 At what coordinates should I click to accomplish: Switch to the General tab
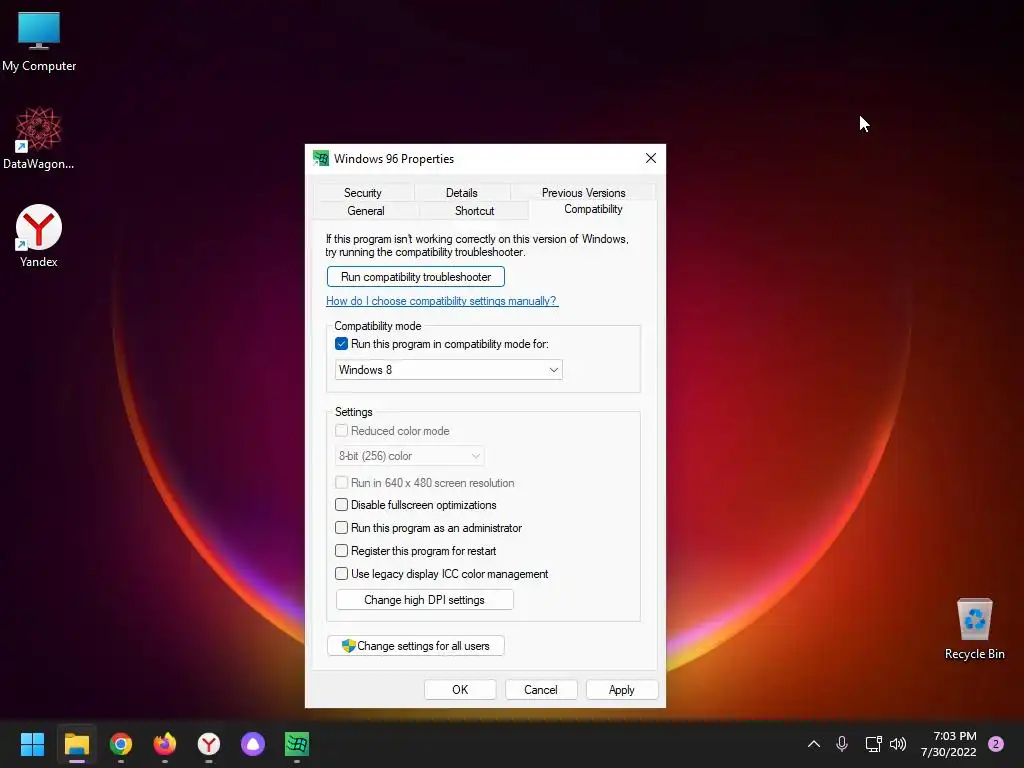[x=366, y=211]
